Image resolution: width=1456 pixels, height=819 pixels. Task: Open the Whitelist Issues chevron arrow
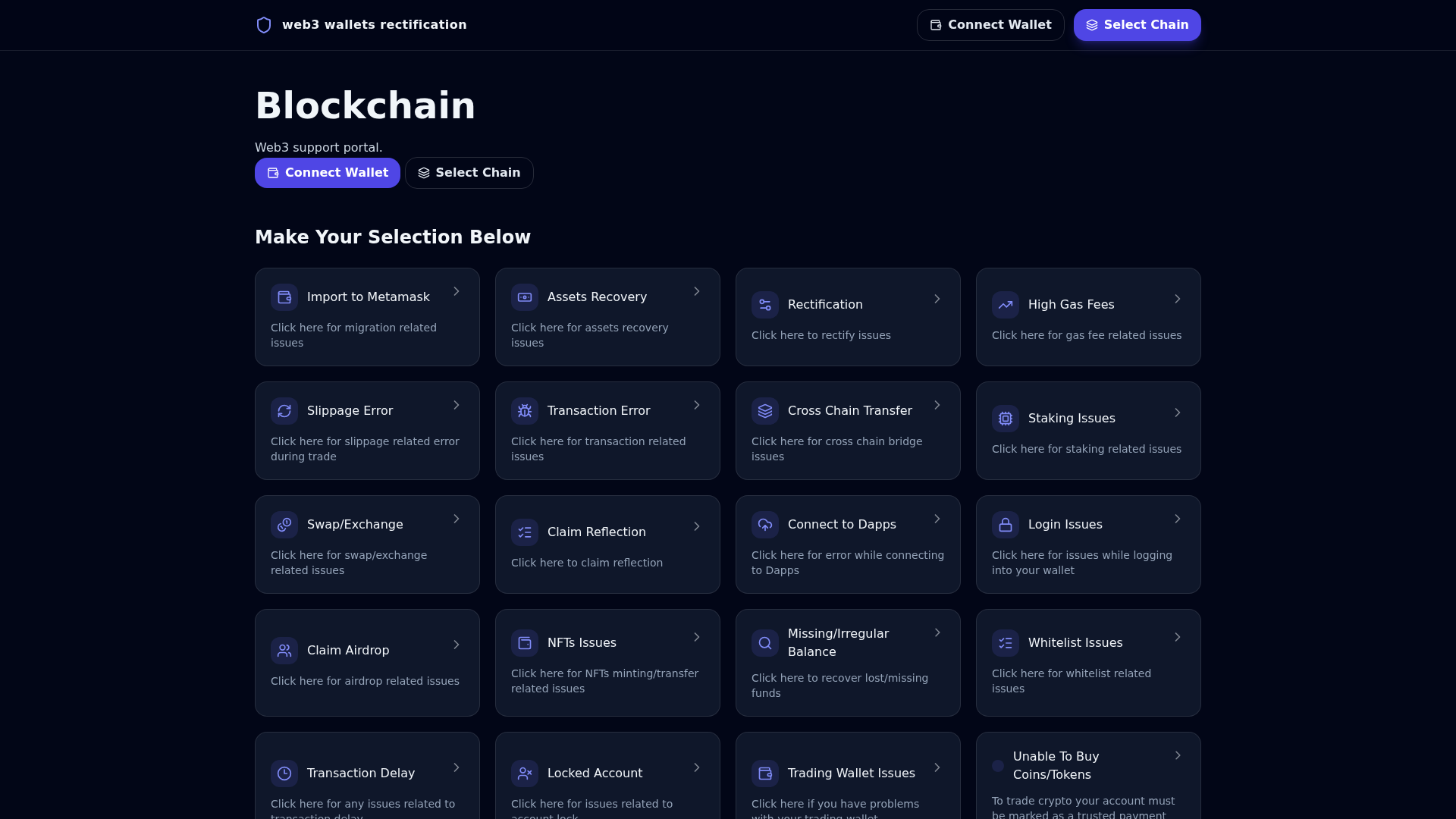point(1178,637)
